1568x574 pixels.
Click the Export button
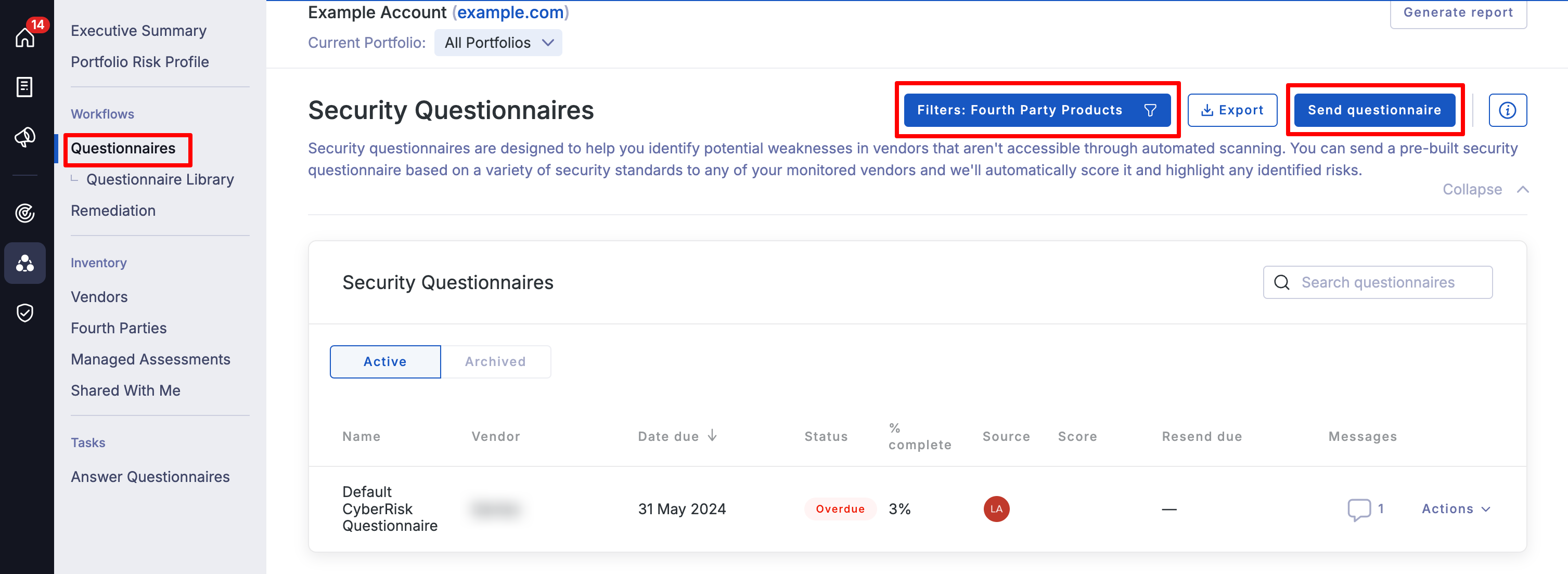[x=1232, y=110]
